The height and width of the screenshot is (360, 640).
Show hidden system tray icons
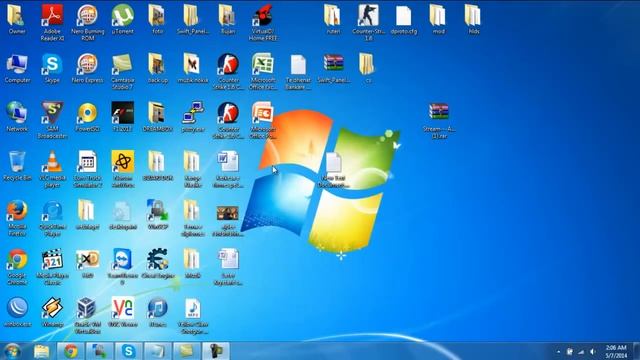(x=558, y=351)
